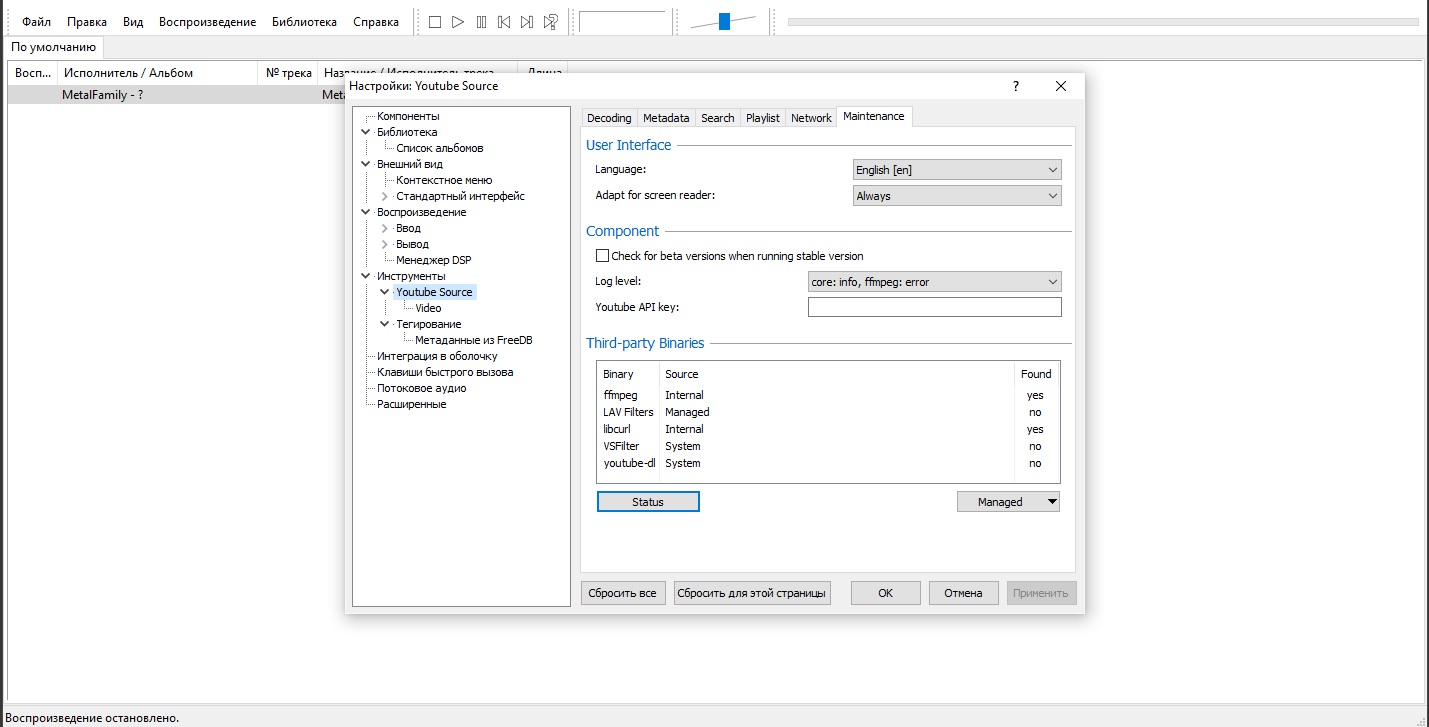Click the volume slider handle
This screenshot has height=727, width=1429.
(x=724, y=21)
